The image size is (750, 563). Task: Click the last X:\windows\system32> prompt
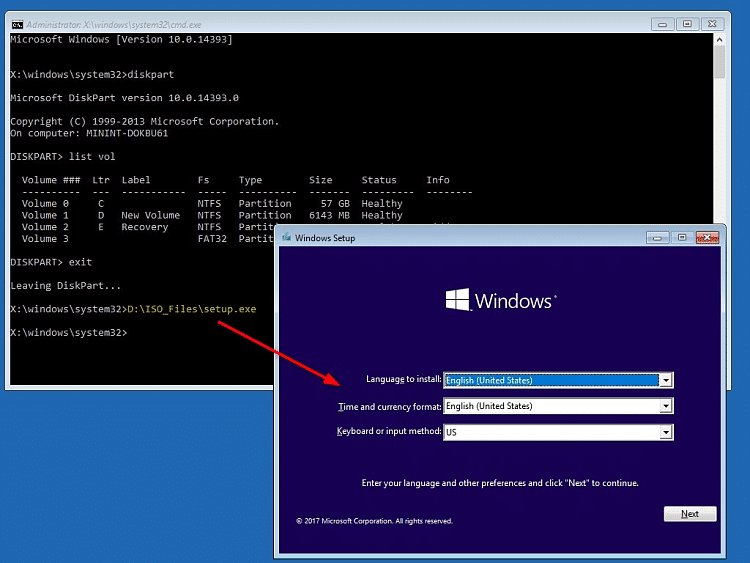click(68, 332)
